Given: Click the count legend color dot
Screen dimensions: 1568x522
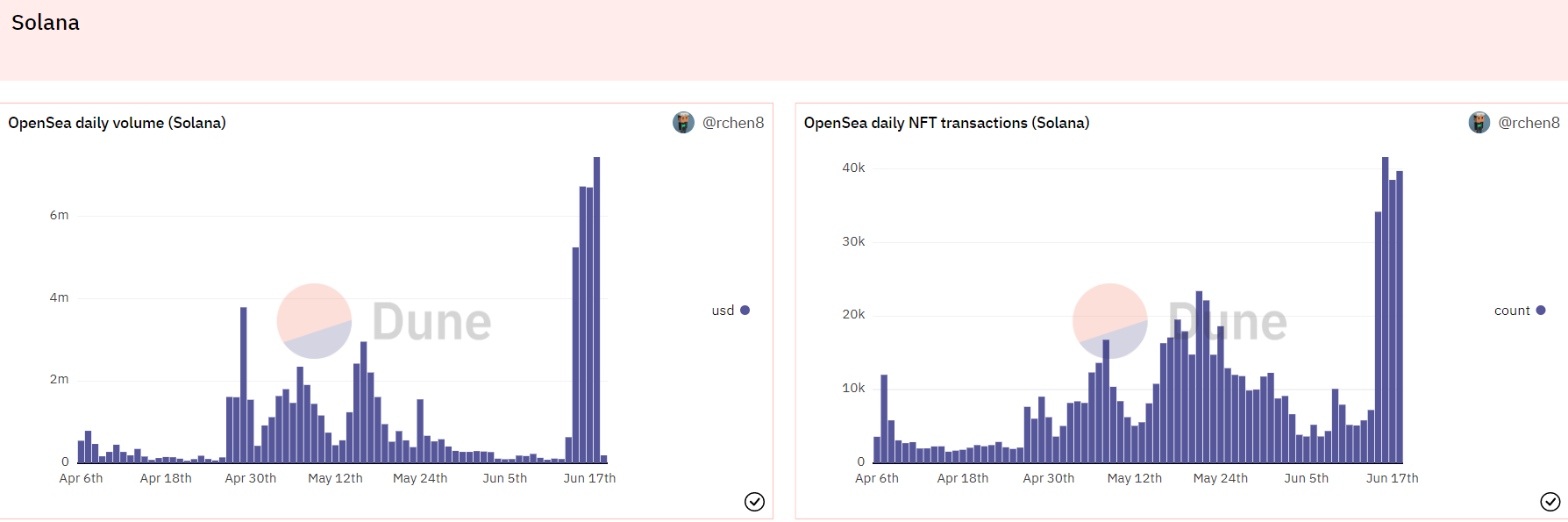Looking at the screenshot, I should [1541, 311].
